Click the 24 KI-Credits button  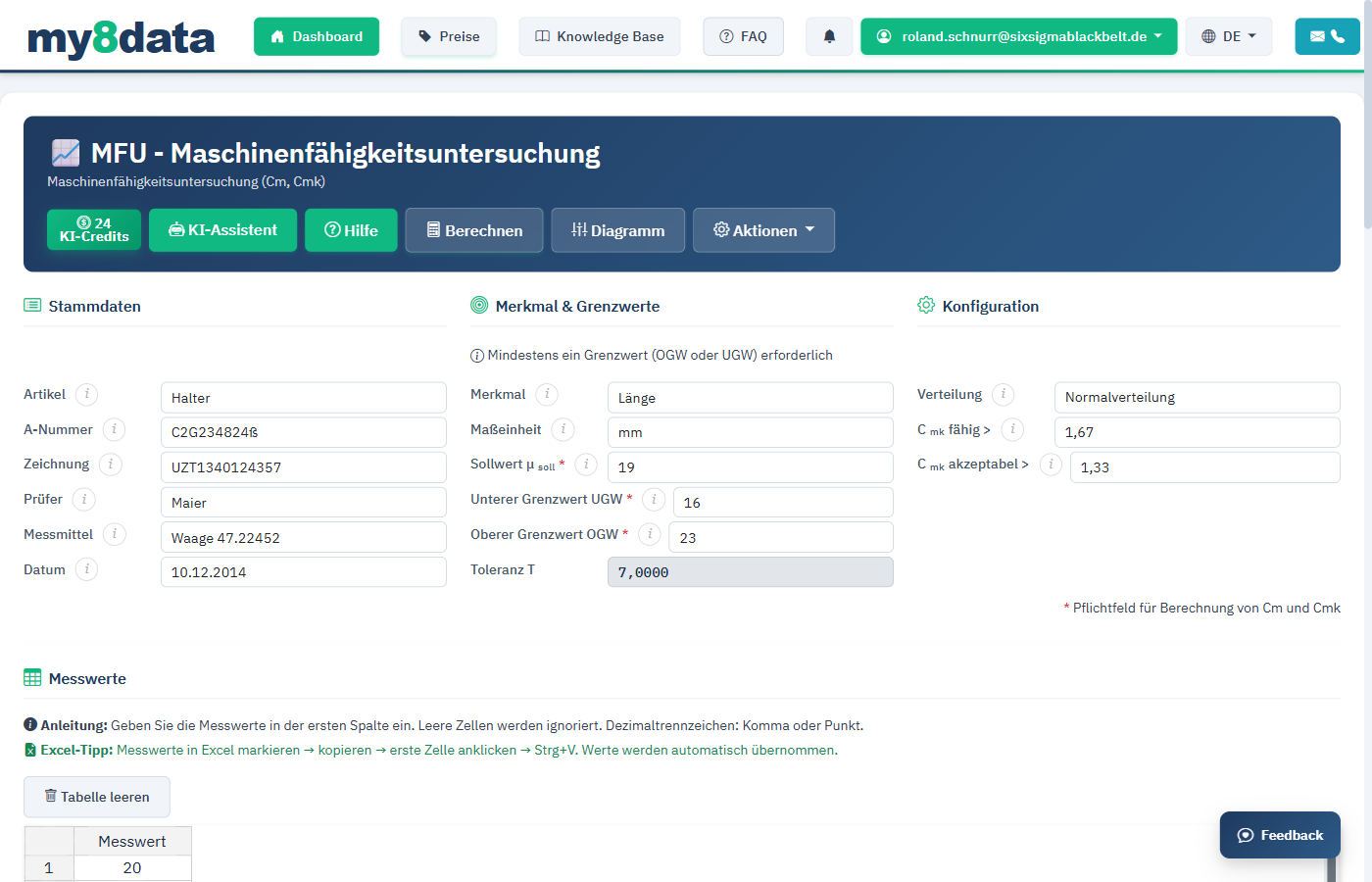pos(94,230)
